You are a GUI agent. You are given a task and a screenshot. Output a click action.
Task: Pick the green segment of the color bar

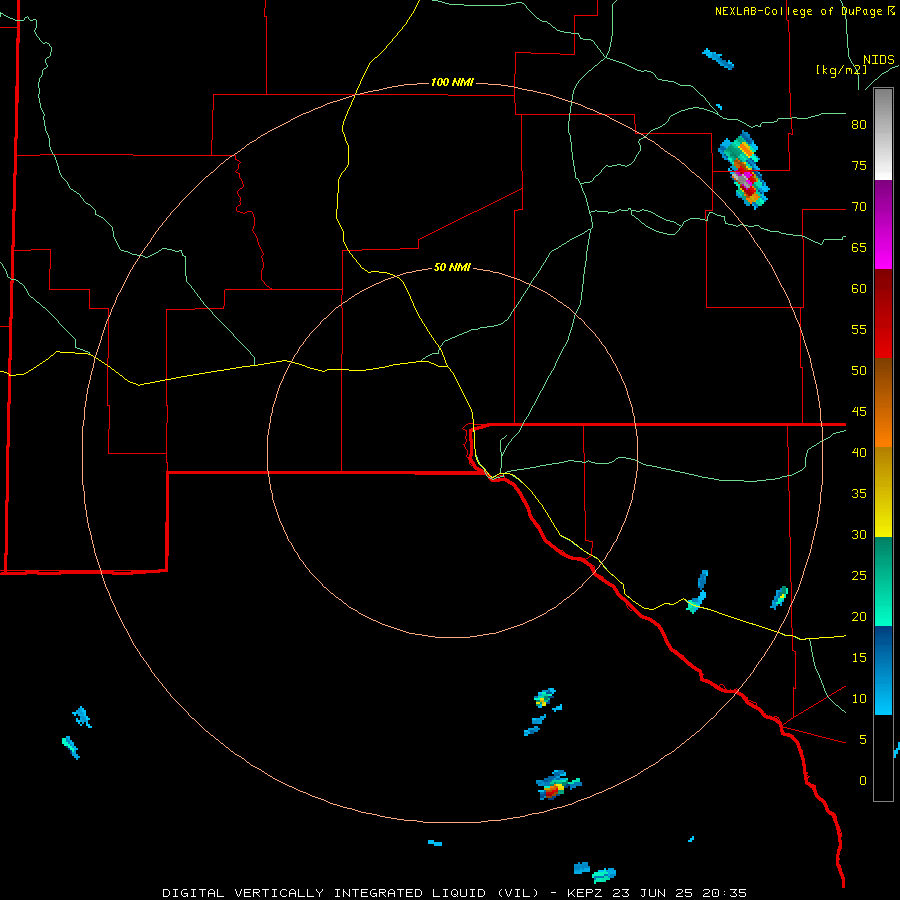pos(883,581)
